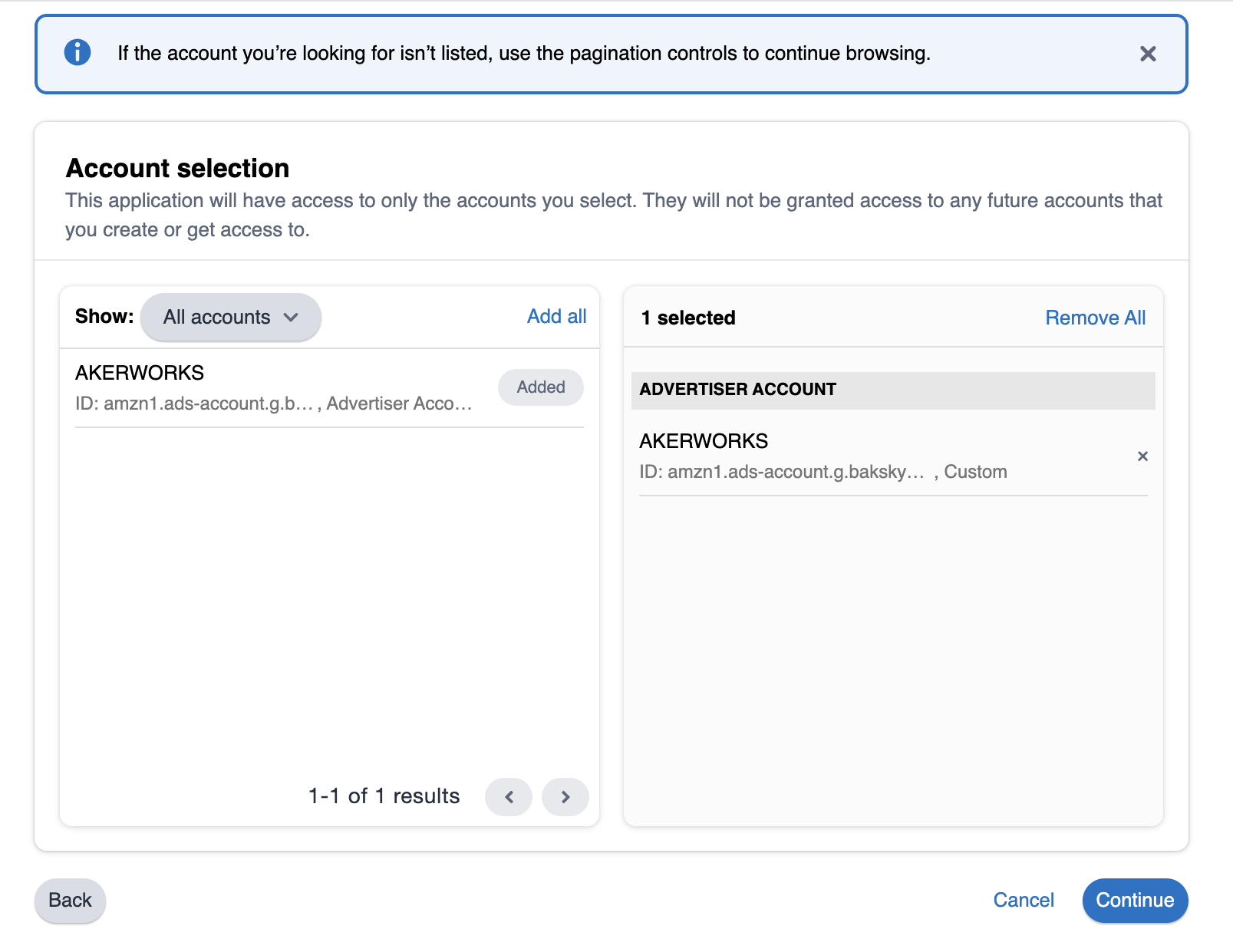Click the 1-1 of 1 results text

click(384, 796)
